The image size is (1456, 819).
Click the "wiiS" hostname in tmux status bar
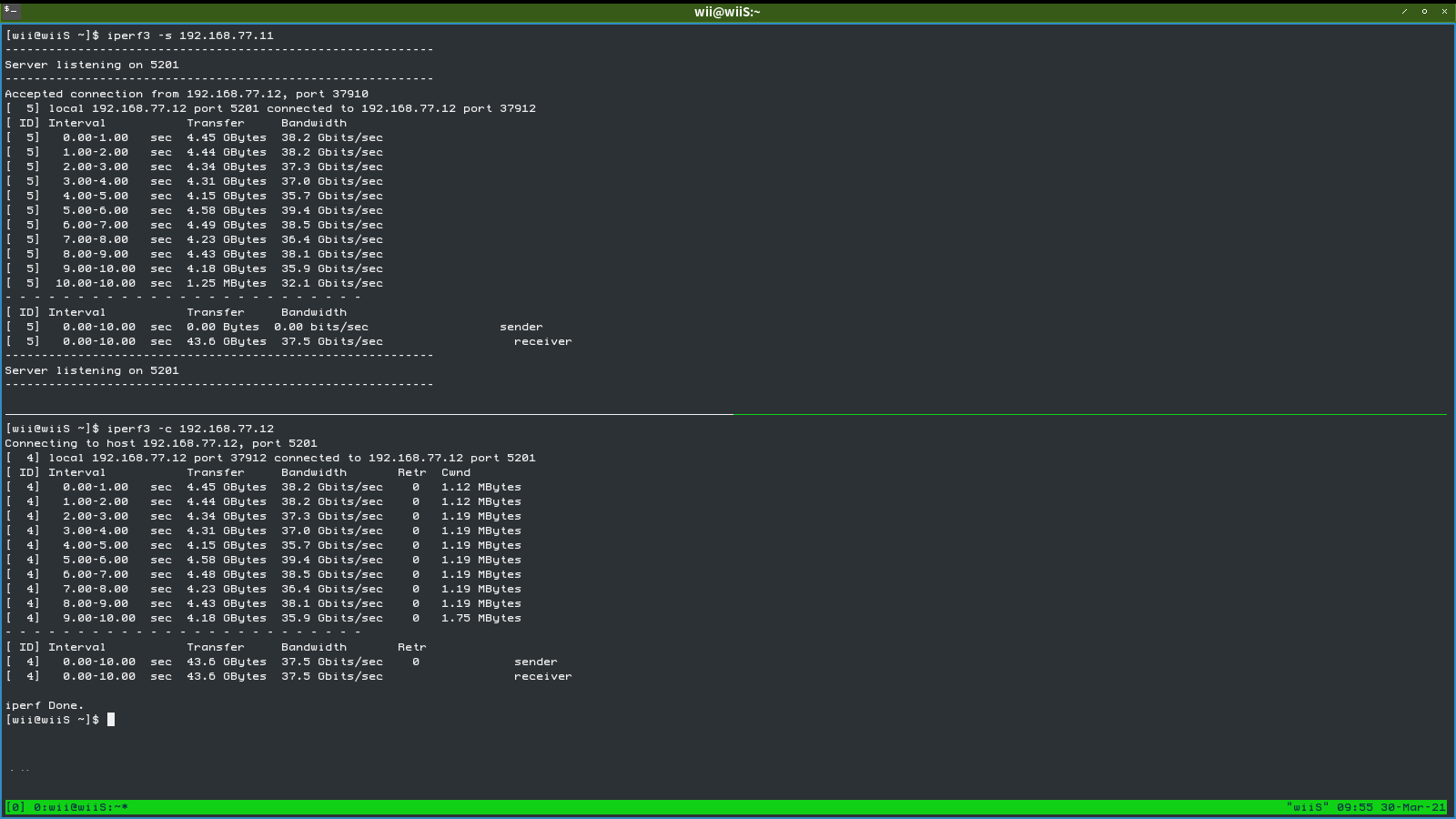click(1308, 807)
